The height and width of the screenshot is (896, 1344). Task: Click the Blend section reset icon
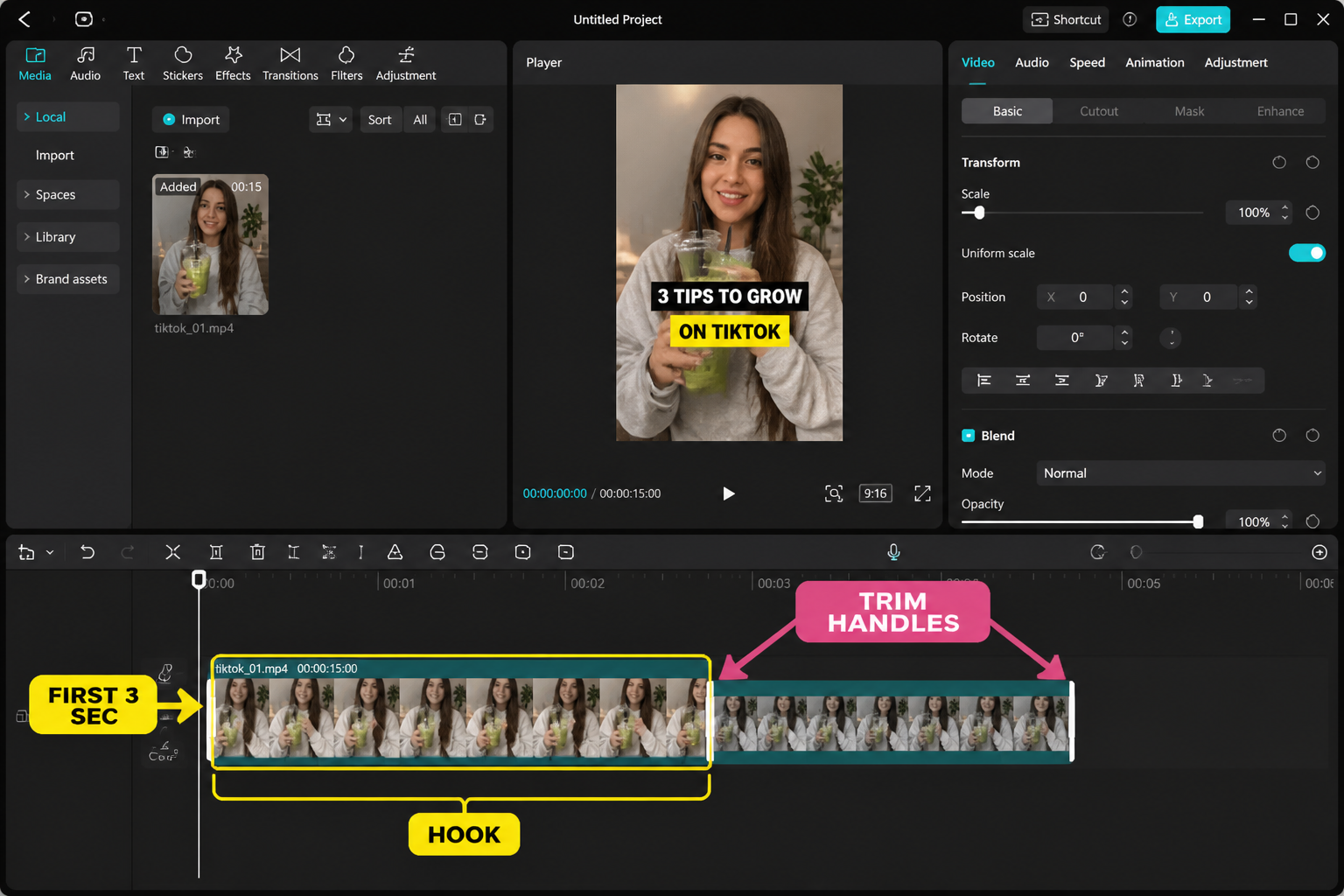click(1279, 436)
